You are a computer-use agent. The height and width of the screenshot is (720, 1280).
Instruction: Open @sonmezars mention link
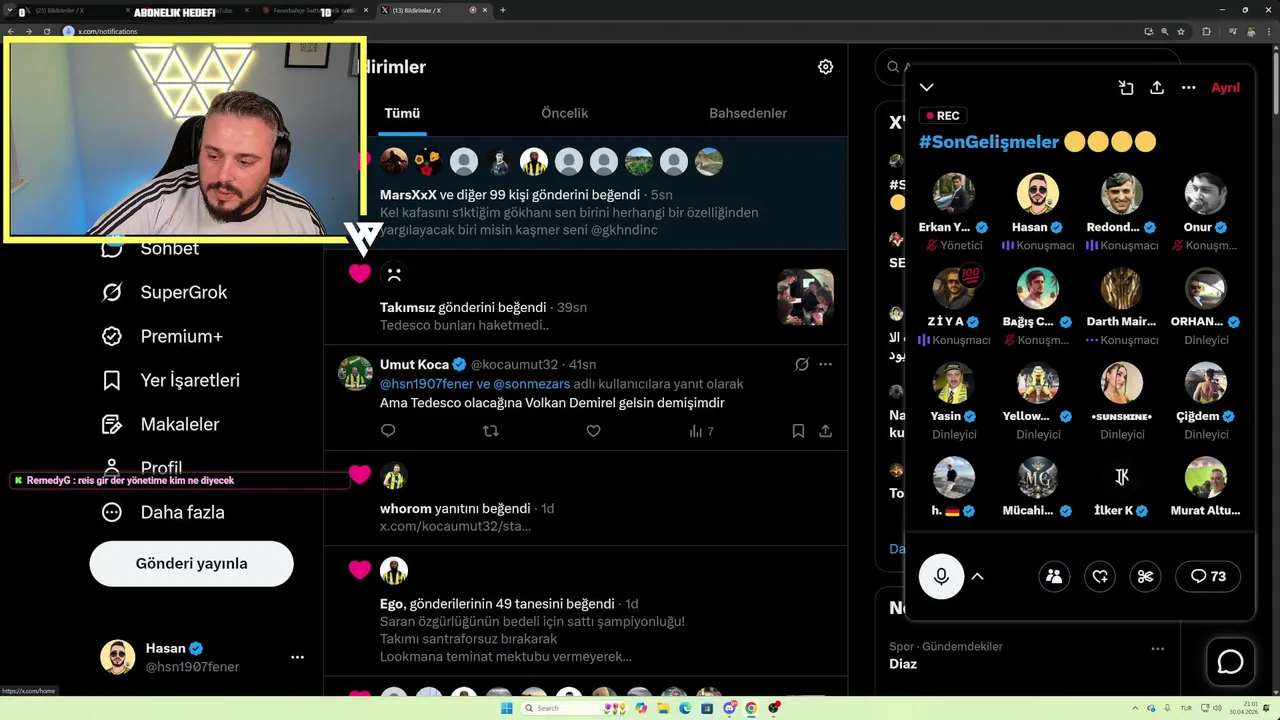tap(532, 384)
